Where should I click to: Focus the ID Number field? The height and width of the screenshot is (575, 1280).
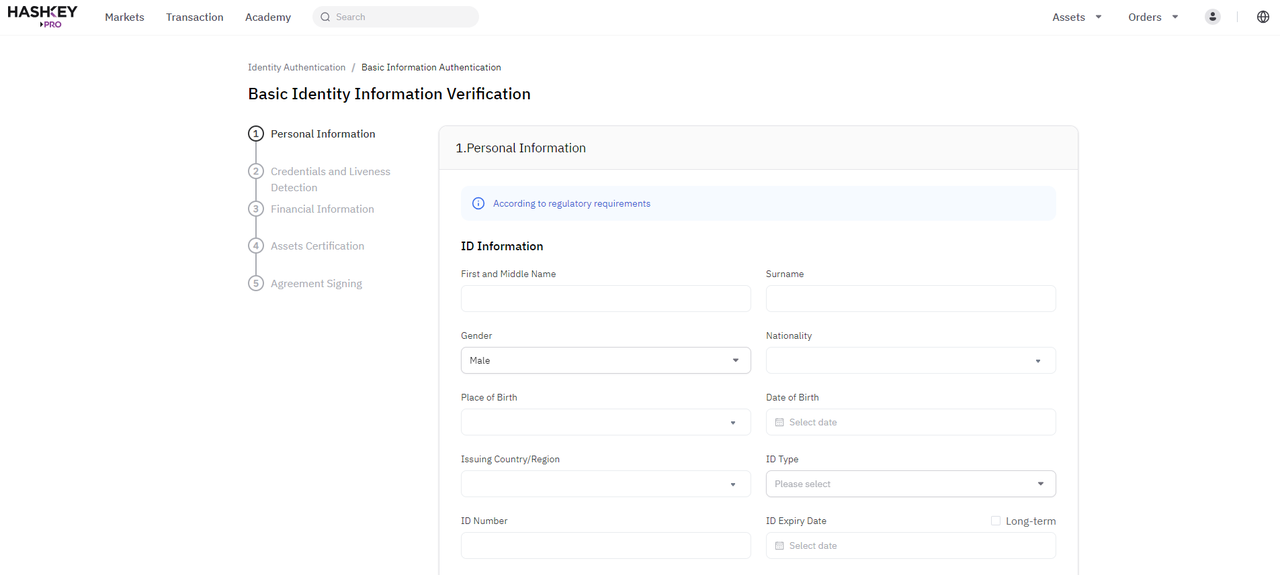pyautogui.click(x=606, y=545)
